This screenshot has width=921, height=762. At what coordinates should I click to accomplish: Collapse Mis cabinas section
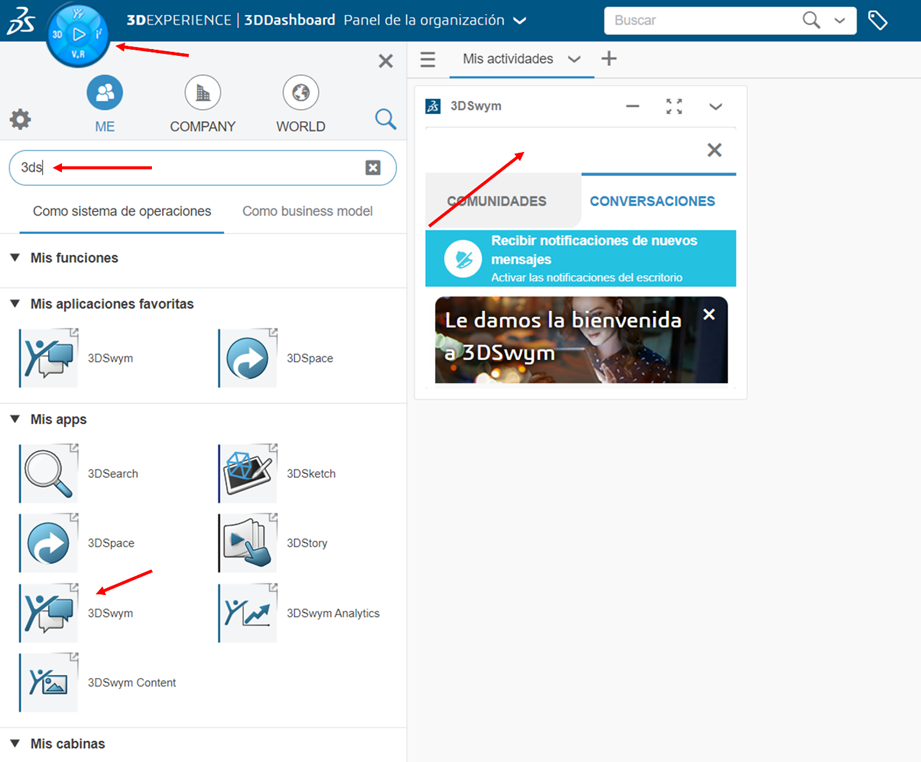coord(15,743)
